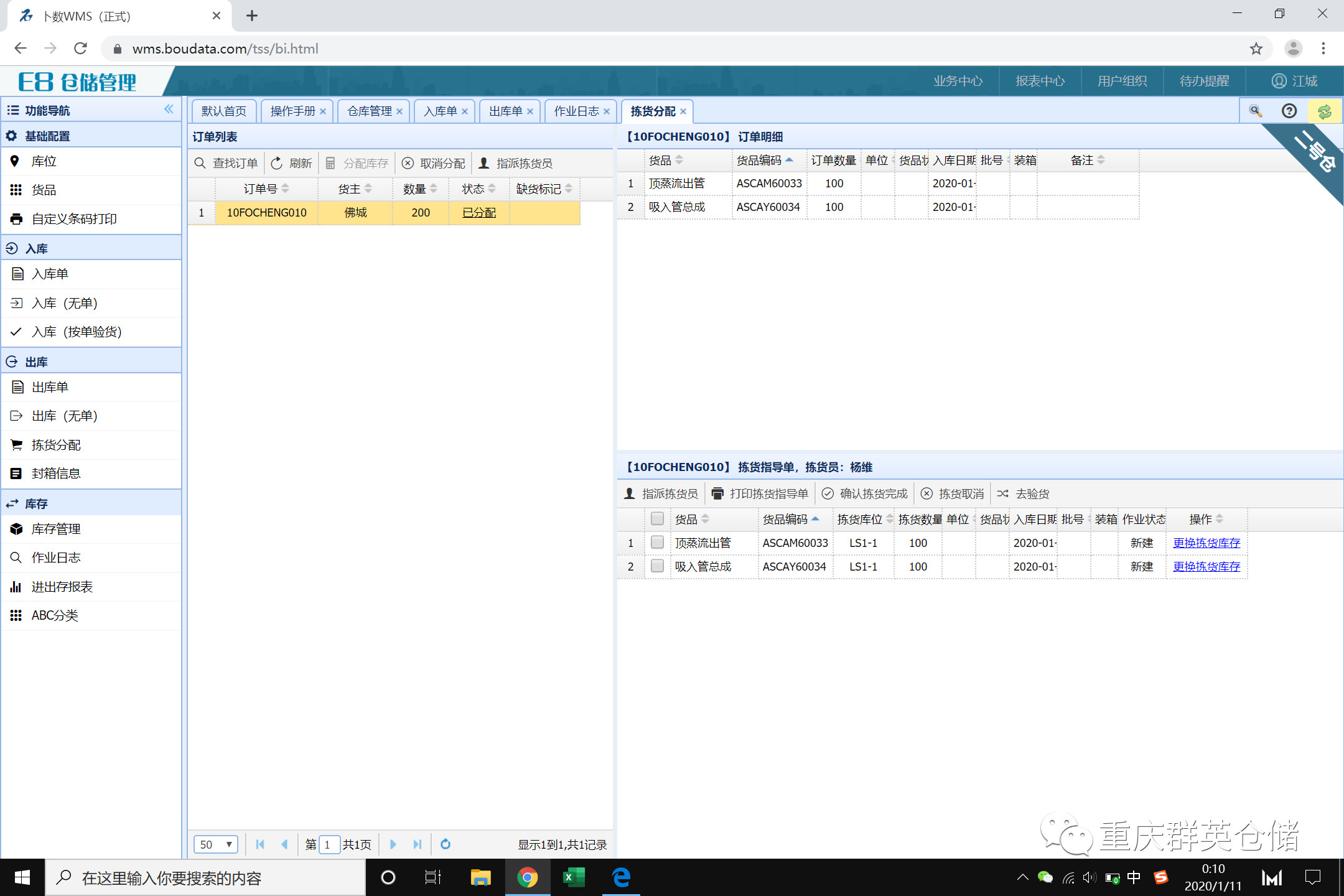The width and height of the screenshot is (1344, 896).
Task: Click the green refresh icon beside the help icon
Action: tap(1324, 111)
